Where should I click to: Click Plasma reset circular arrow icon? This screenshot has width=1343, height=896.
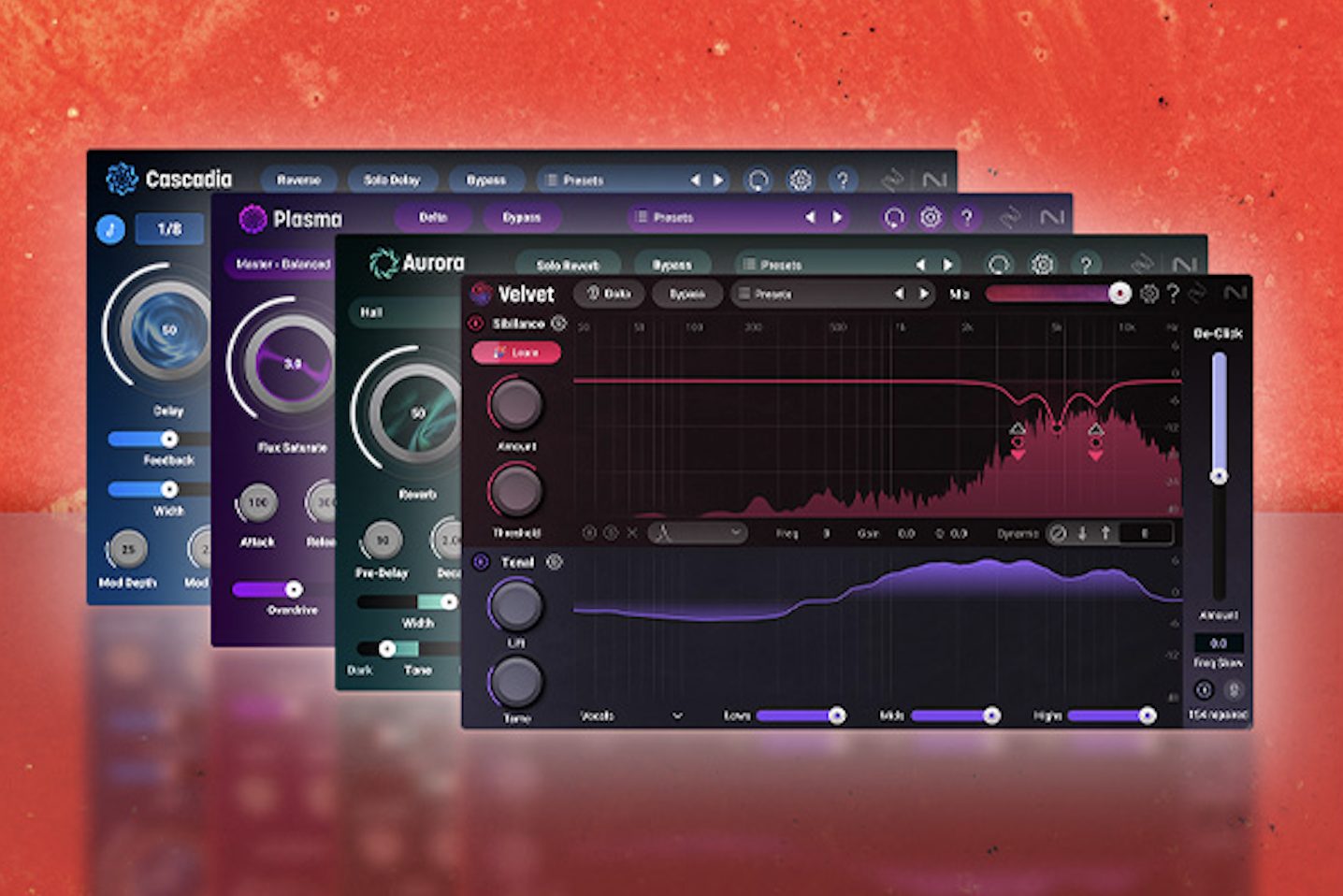(895, 218)
